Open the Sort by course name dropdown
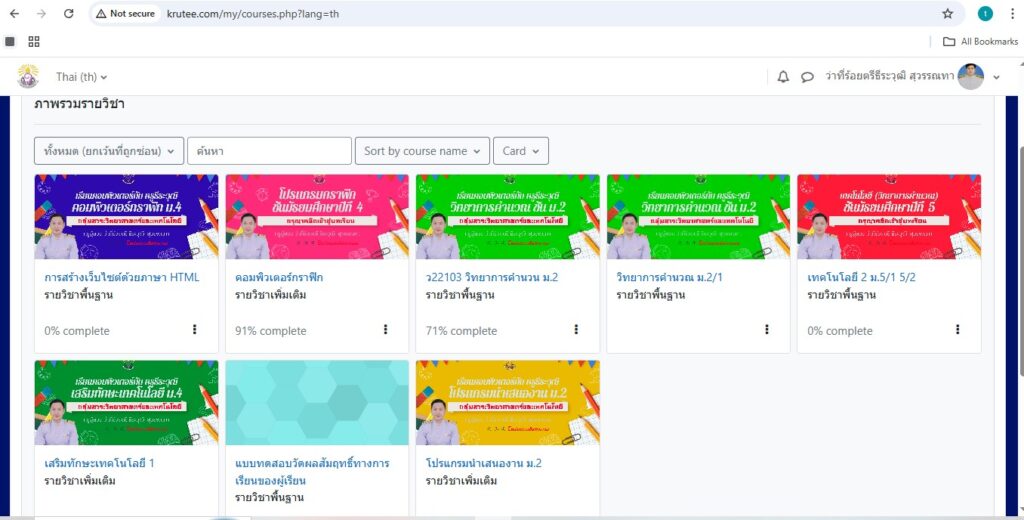The image size is (1024, 520). (x=422, y=151)
